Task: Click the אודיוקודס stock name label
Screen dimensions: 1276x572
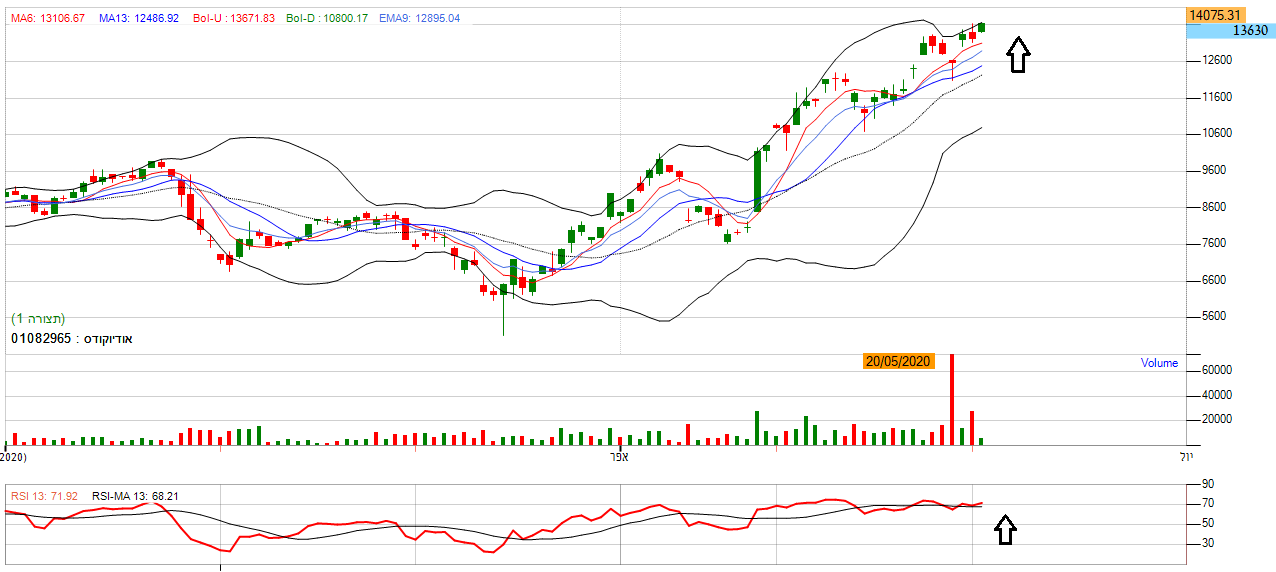Action: click(71, 339)
